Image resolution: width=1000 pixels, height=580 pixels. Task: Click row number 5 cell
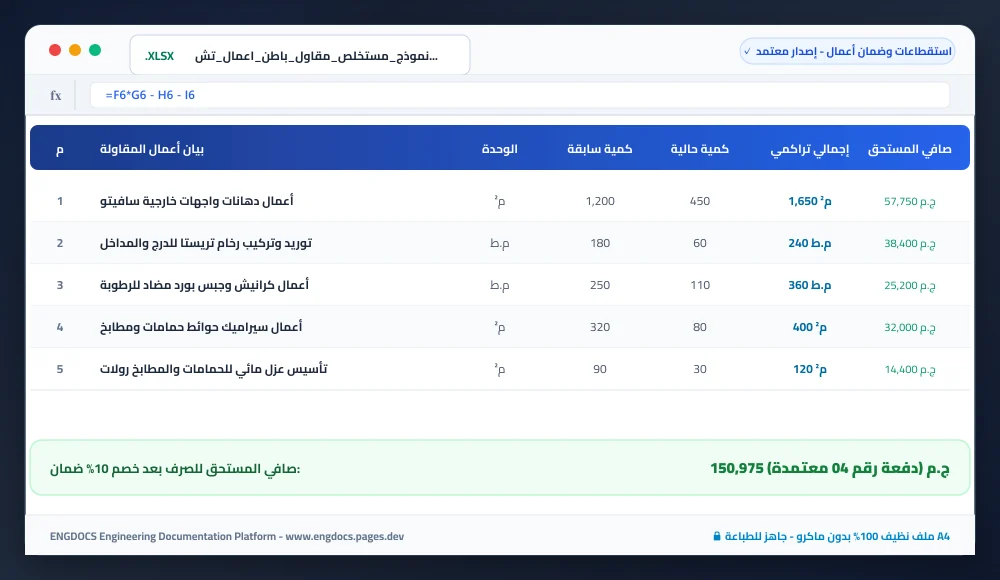pyautogui.click(x=60, y=369)
